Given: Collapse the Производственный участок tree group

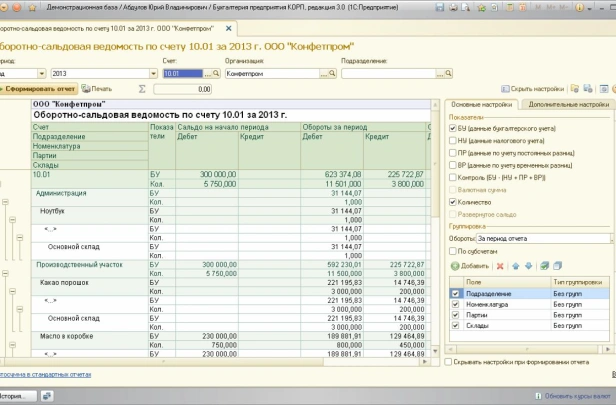Looking at the screenshot, I should click(5, 273).
